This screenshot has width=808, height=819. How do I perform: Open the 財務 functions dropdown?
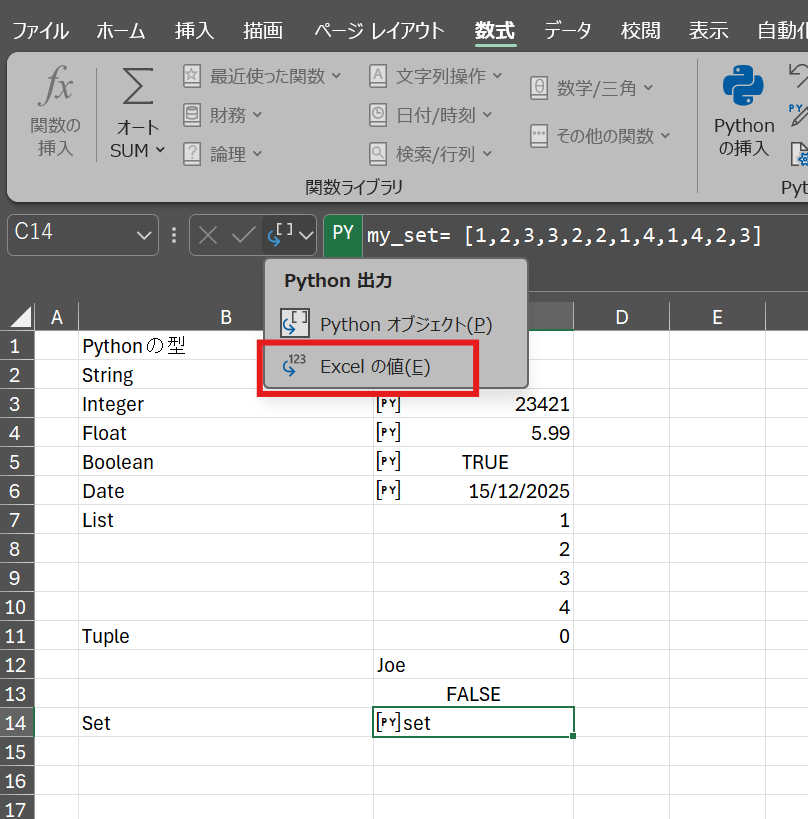tap(223, 115)
